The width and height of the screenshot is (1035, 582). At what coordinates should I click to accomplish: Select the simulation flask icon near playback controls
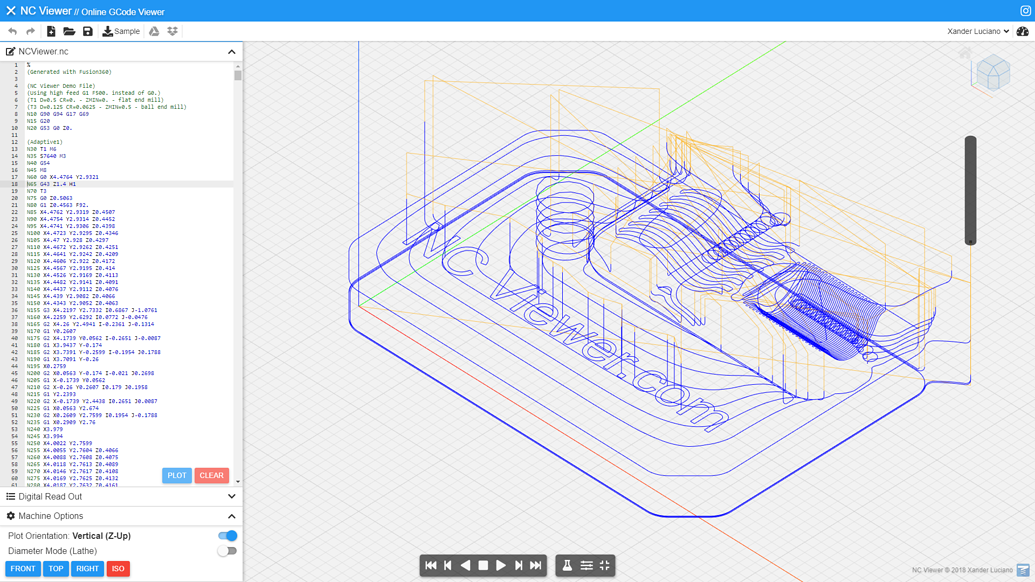click(x=567, y=565)
